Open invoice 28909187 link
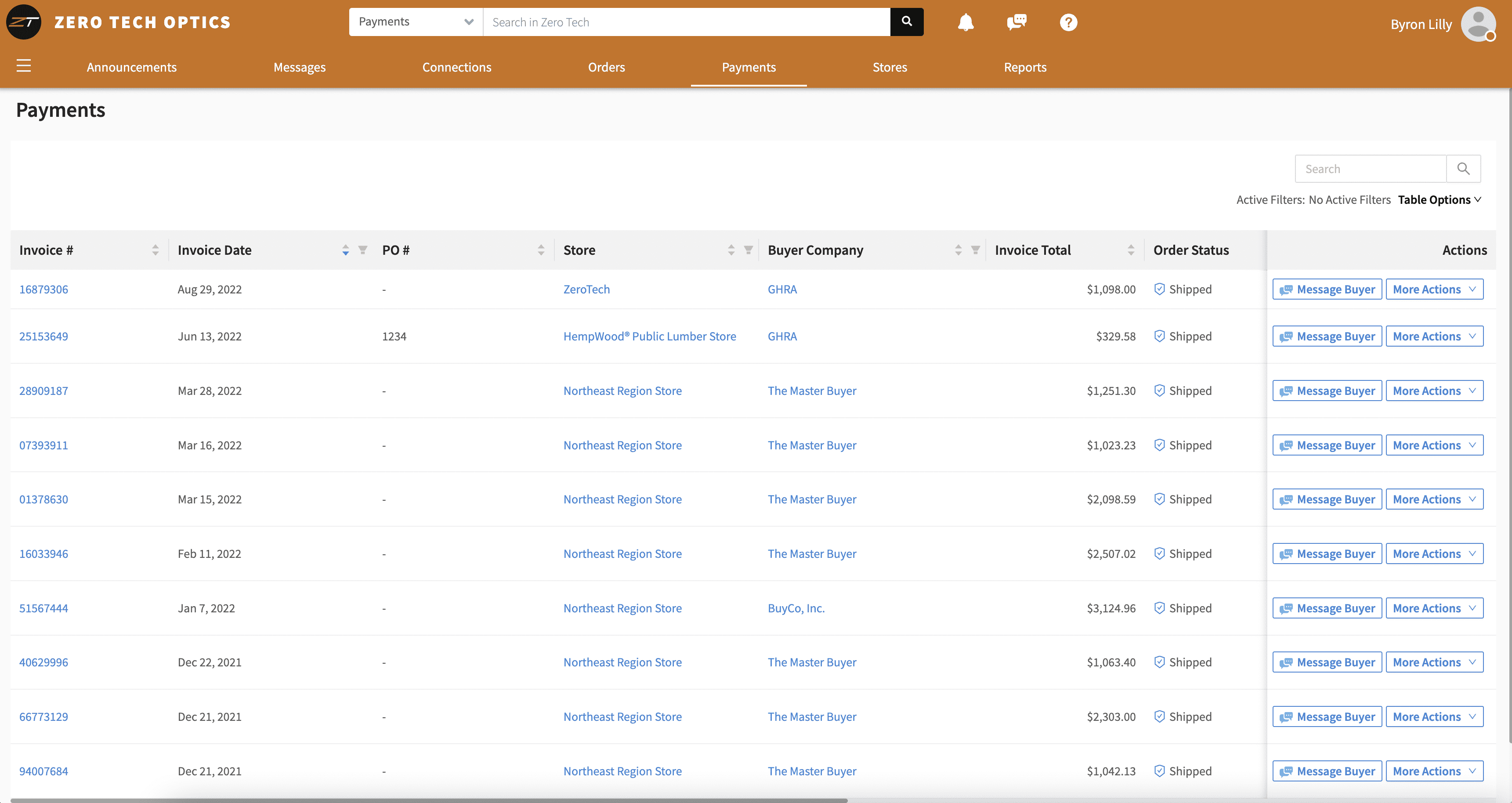The width and height of the screenshot is (1512, 803). (43, 391)
